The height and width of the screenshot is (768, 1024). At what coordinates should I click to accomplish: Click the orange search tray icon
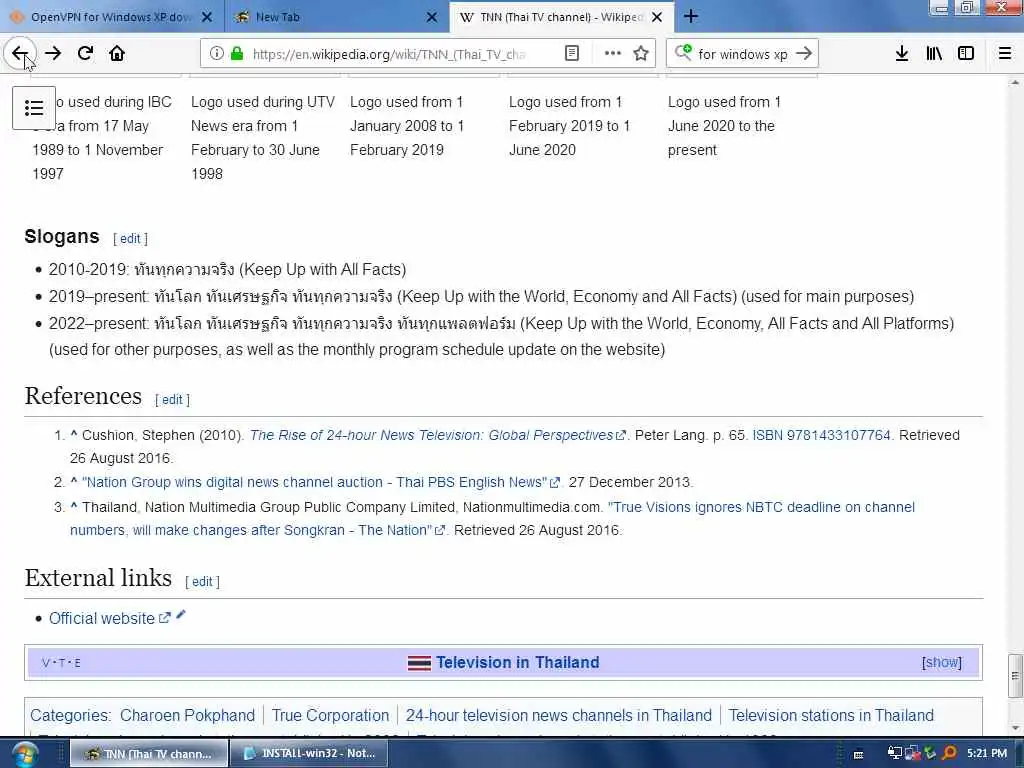tap(950, 753)
